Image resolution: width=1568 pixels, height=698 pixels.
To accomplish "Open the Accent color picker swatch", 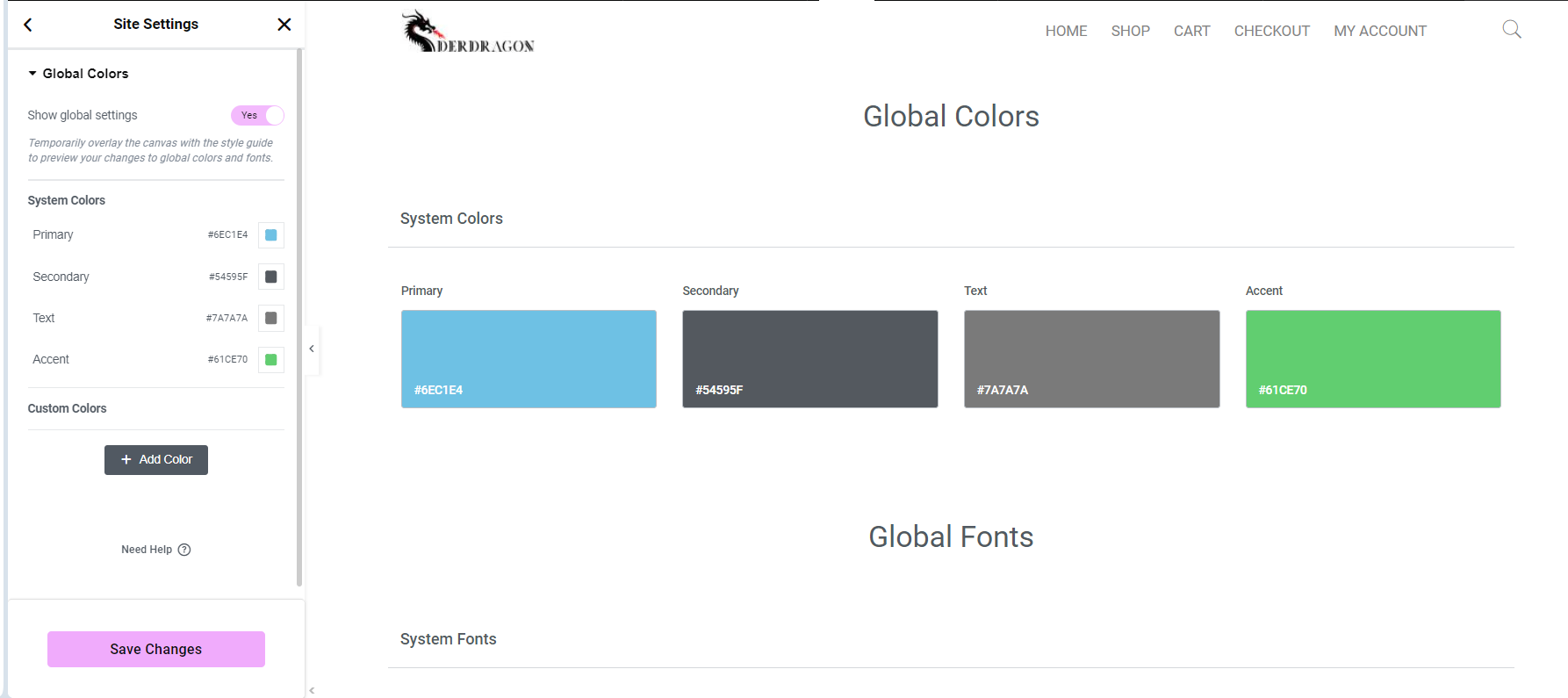I will click(x=271, y=359).
